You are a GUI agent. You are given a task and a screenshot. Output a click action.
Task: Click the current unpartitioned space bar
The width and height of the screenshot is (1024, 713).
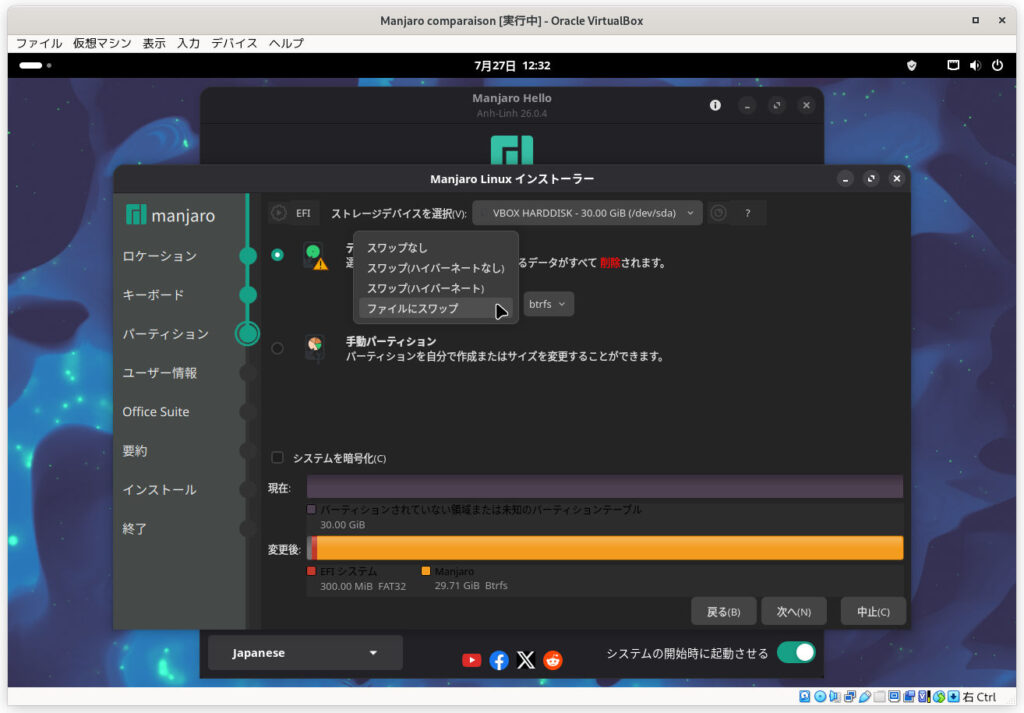(x=605, y=486)
